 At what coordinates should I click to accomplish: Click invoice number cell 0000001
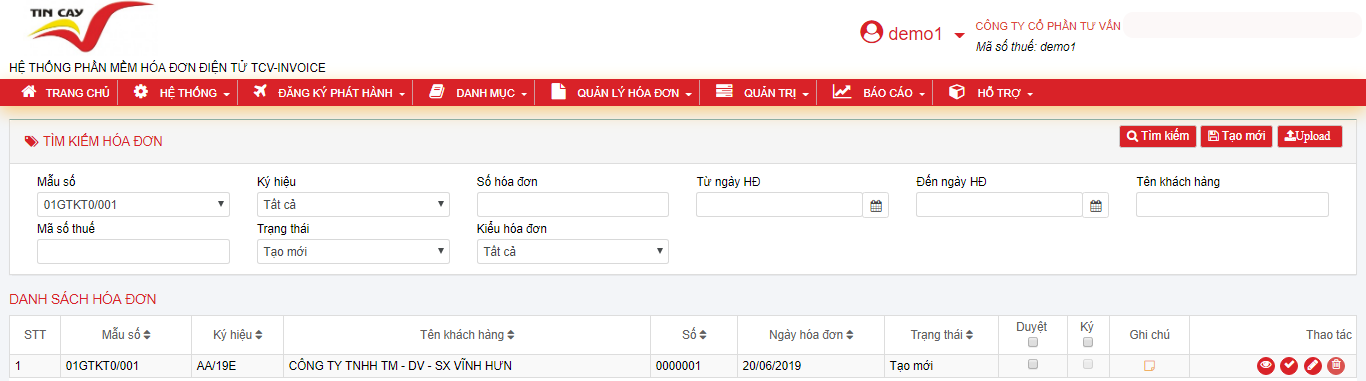tap(678, 366)
